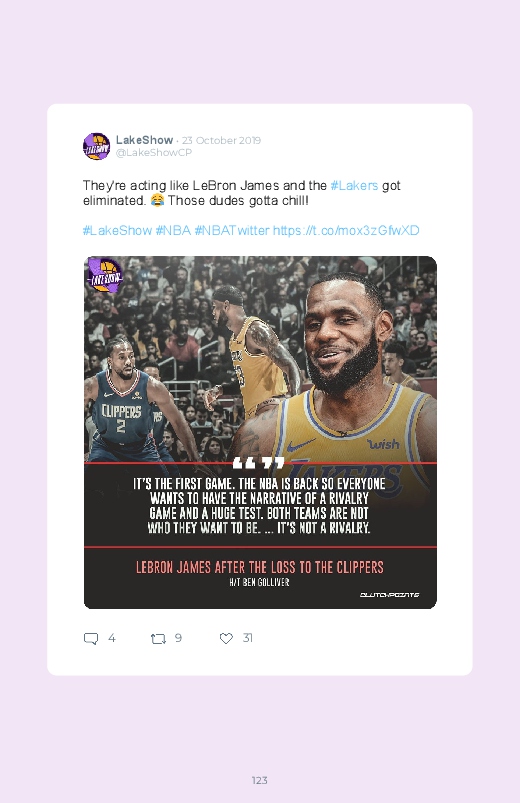Click the @LakeShowCP handle
The width and height of the screenshot is (520, 803).
154,153
